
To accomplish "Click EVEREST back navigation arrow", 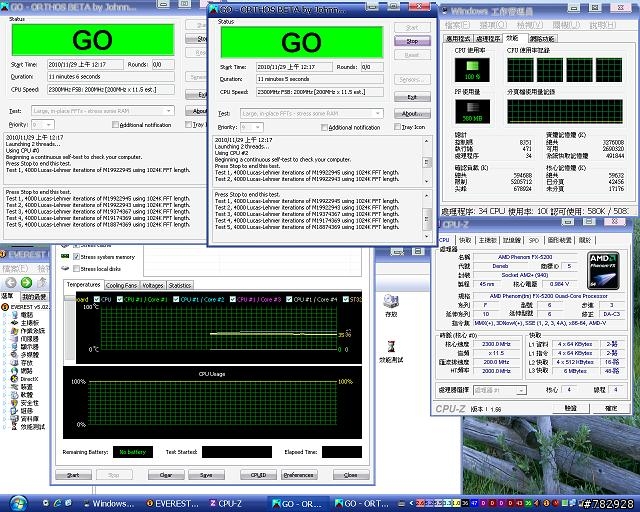I will 11,282.
